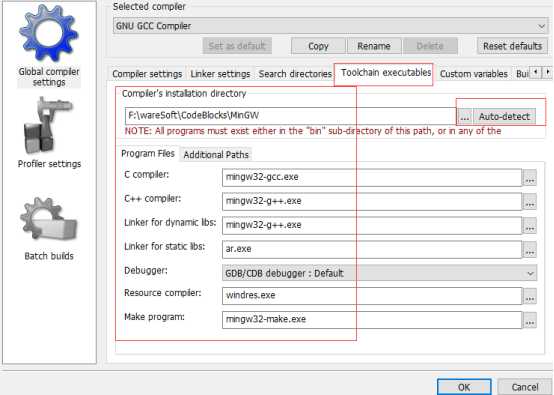Viewport: 554px width, 395px height.
Task: Click the Auto-detect button
Action: pyautogui.click(x=504, y=117)
